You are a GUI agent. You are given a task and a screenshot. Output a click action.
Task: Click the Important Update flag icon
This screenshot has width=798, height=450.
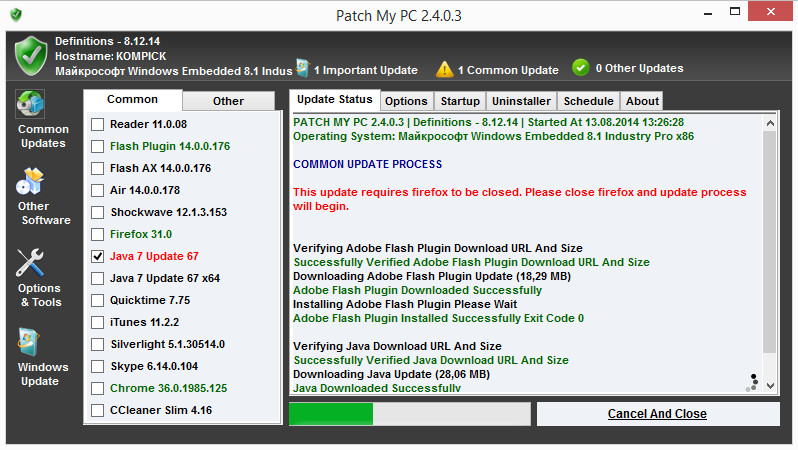tap(303, 68)
